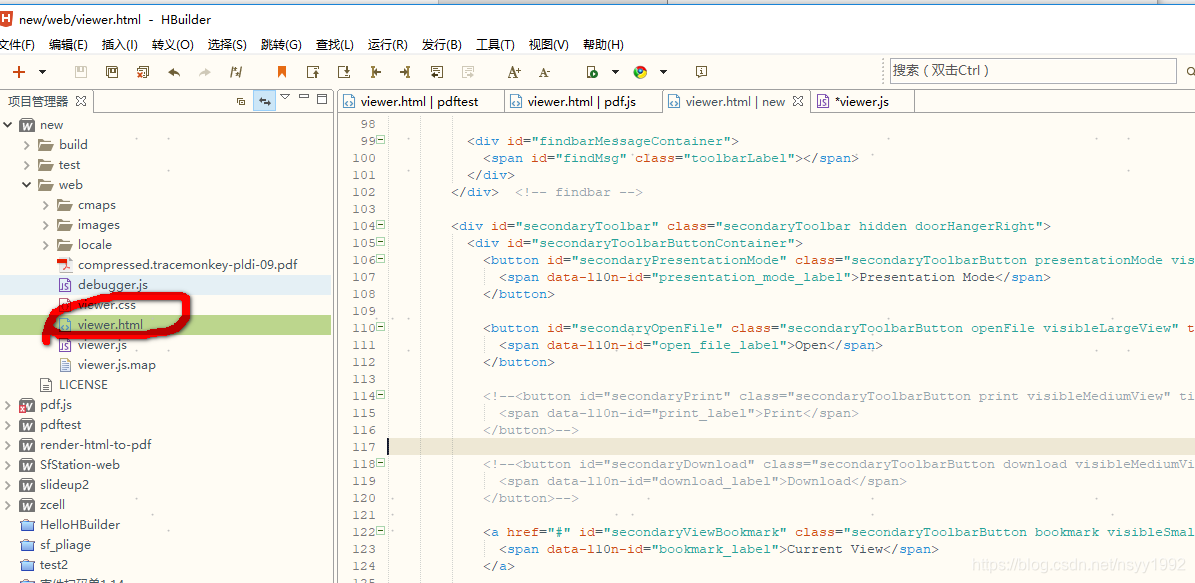Image resolution: width=1195 pixels, height=583 pixels.
Task: Collapse the web folder
Action: [27, 184]
